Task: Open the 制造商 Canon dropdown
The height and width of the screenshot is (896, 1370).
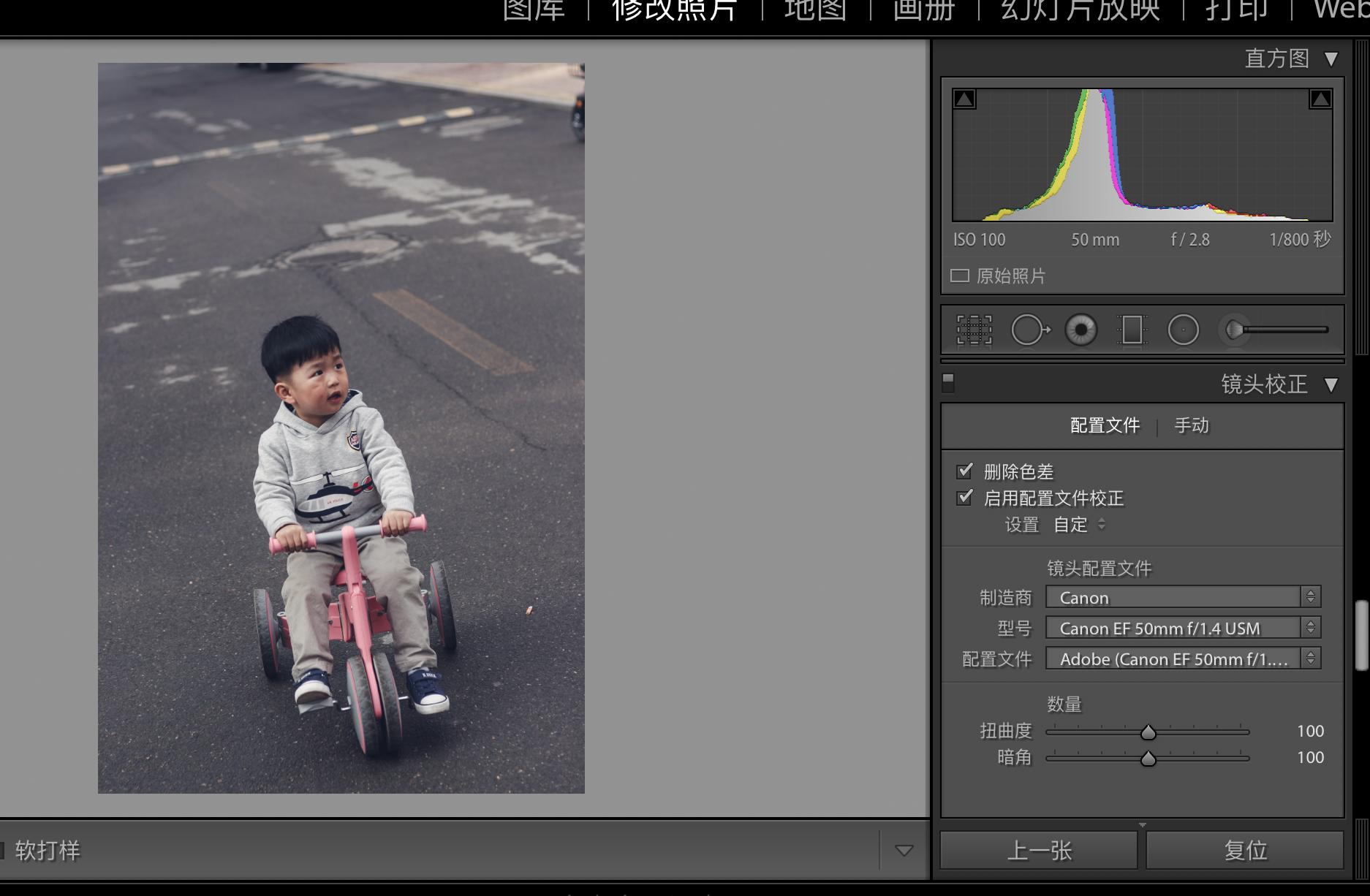Action: (x=1182, y=597)
